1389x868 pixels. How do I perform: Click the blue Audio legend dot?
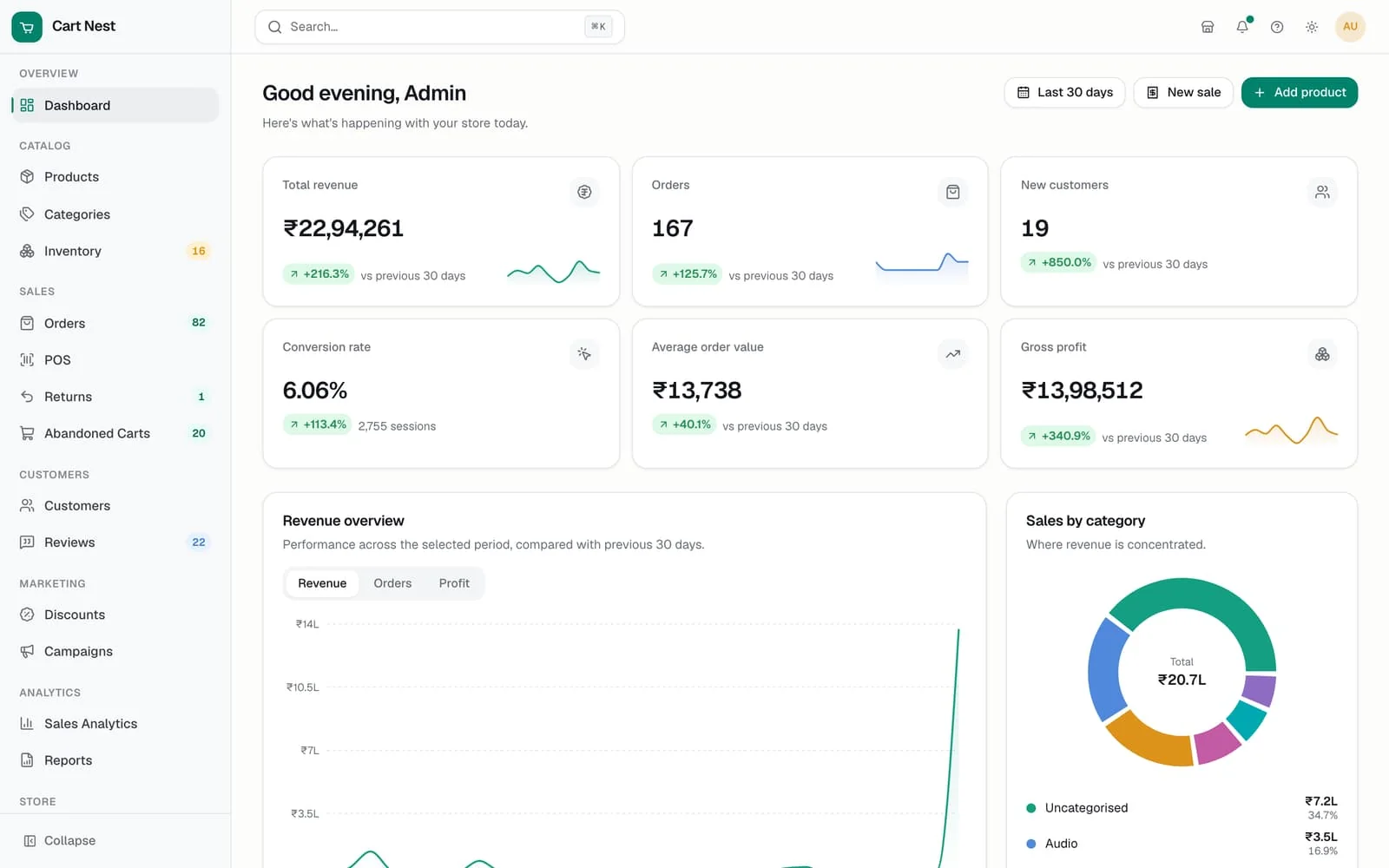[x=1031, y=844]
